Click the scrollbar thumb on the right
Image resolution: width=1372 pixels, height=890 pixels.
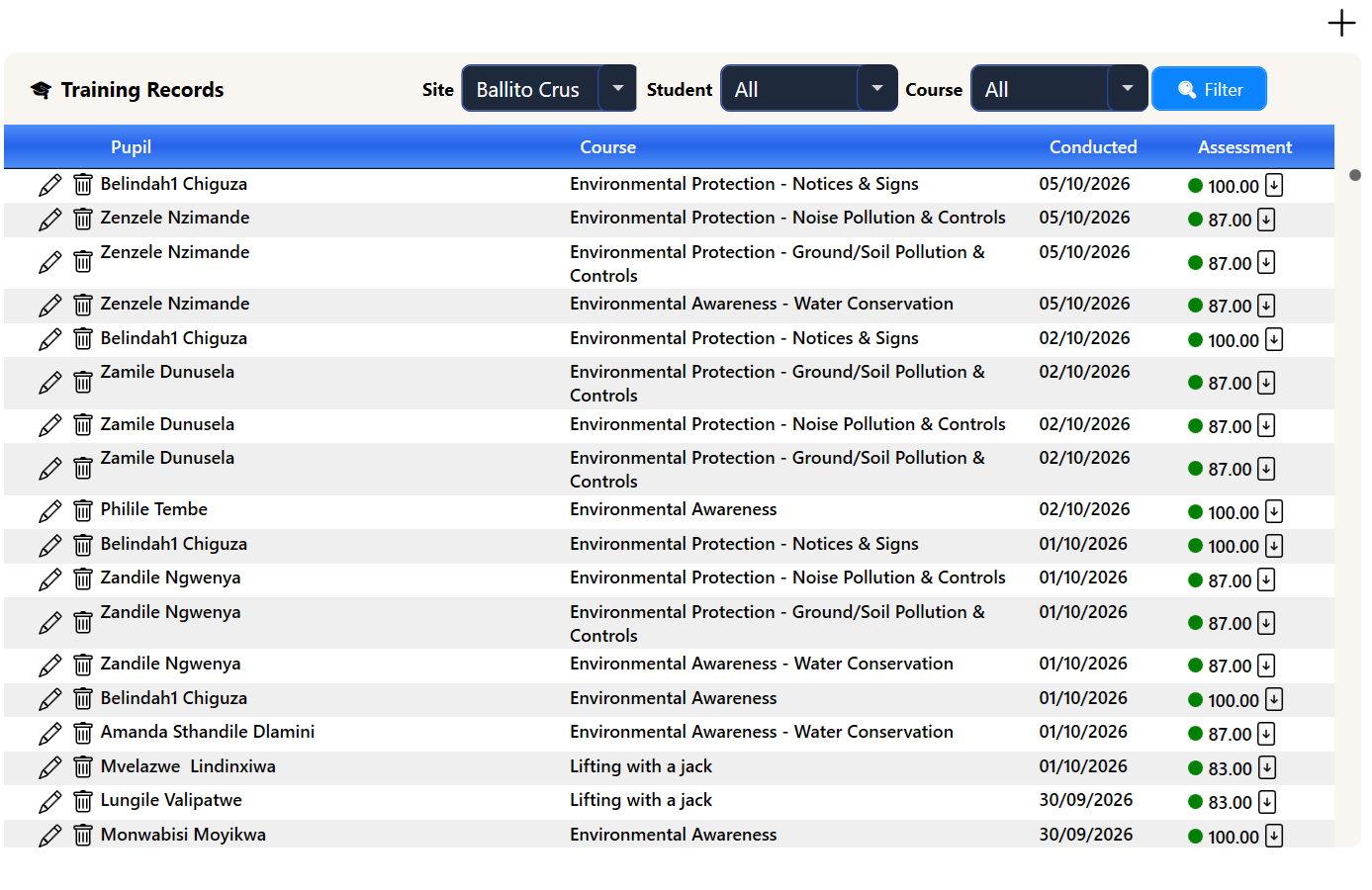click(x=1355, y=175)
